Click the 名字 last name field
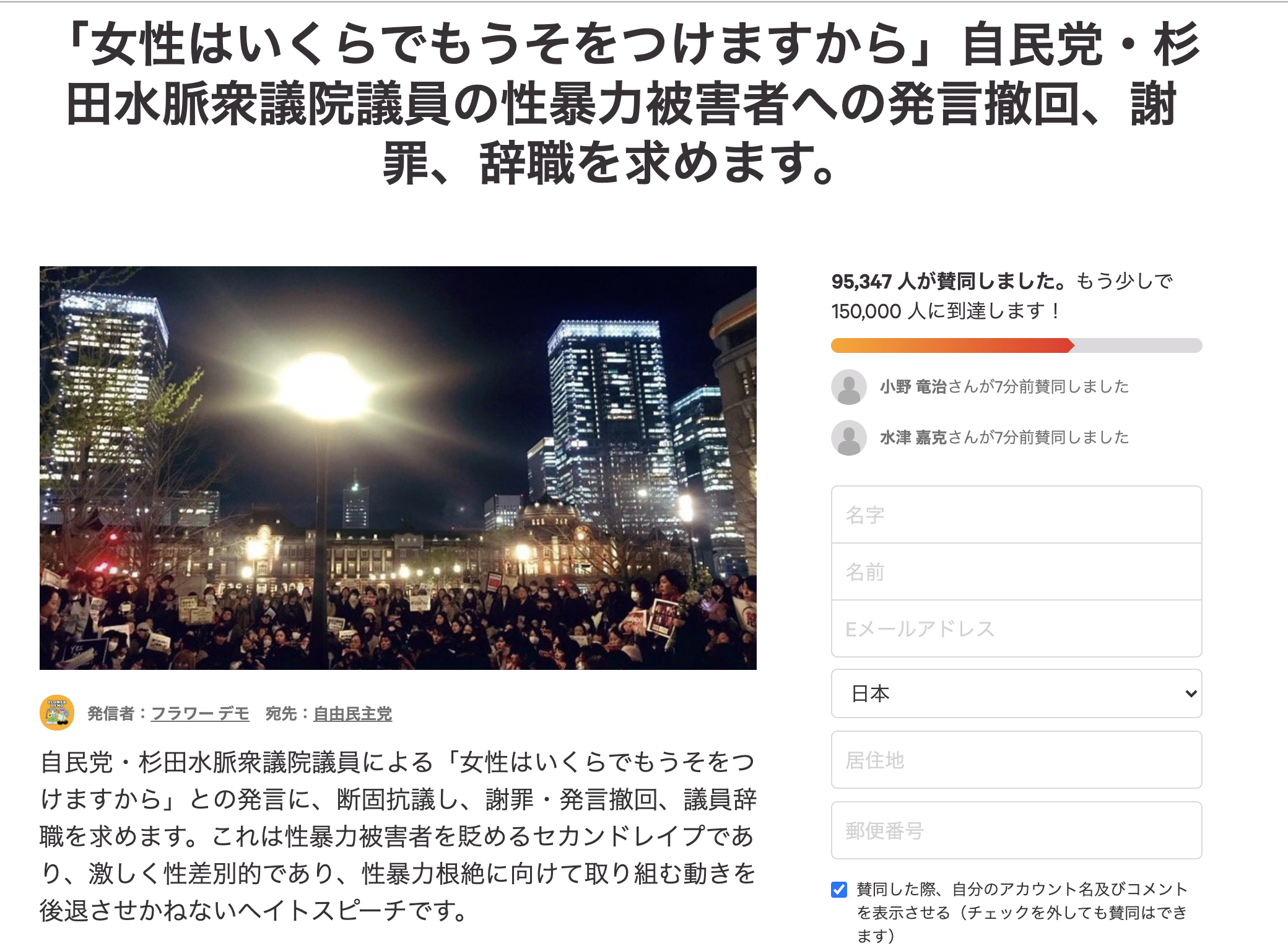The height and width of the screenshot is (951, 1288). [1016, 515]
